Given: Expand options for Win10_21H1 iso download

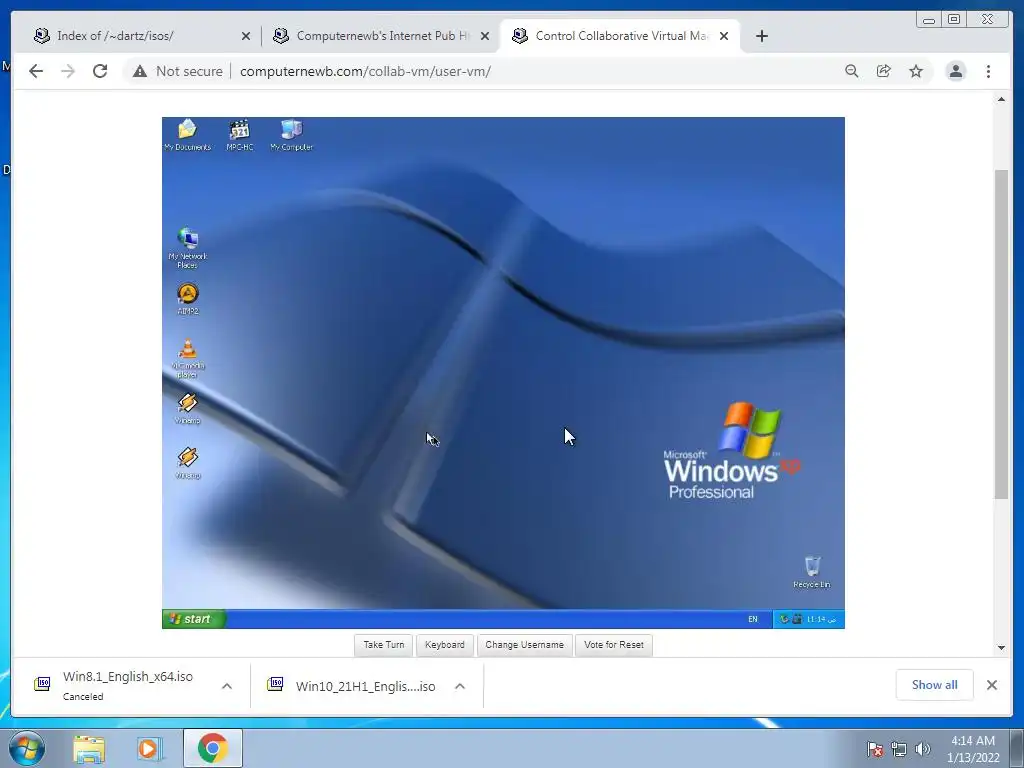Looking at the screenshot, I should point(460,686).
